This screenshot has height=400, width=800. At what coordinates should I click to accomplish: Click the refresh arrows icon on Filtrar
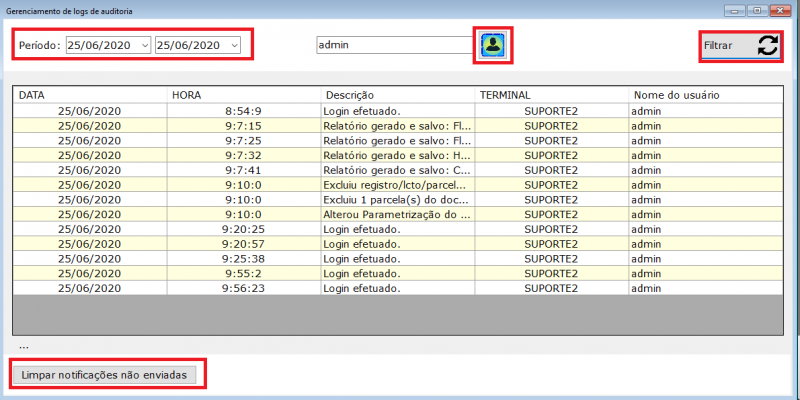pos(767,45)
